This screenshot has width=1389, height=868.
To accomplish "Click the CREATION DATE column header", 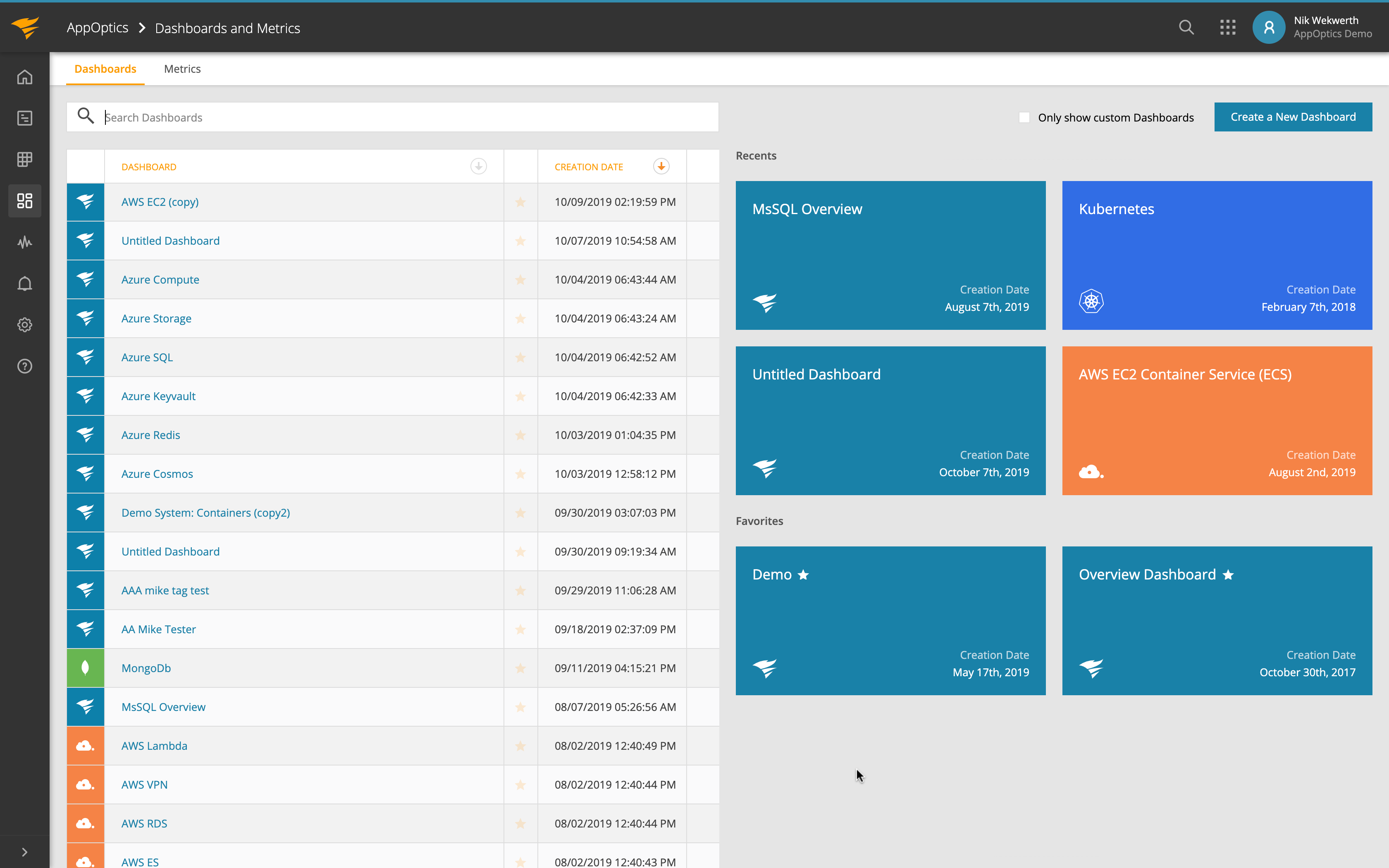I will coord(588,167).
